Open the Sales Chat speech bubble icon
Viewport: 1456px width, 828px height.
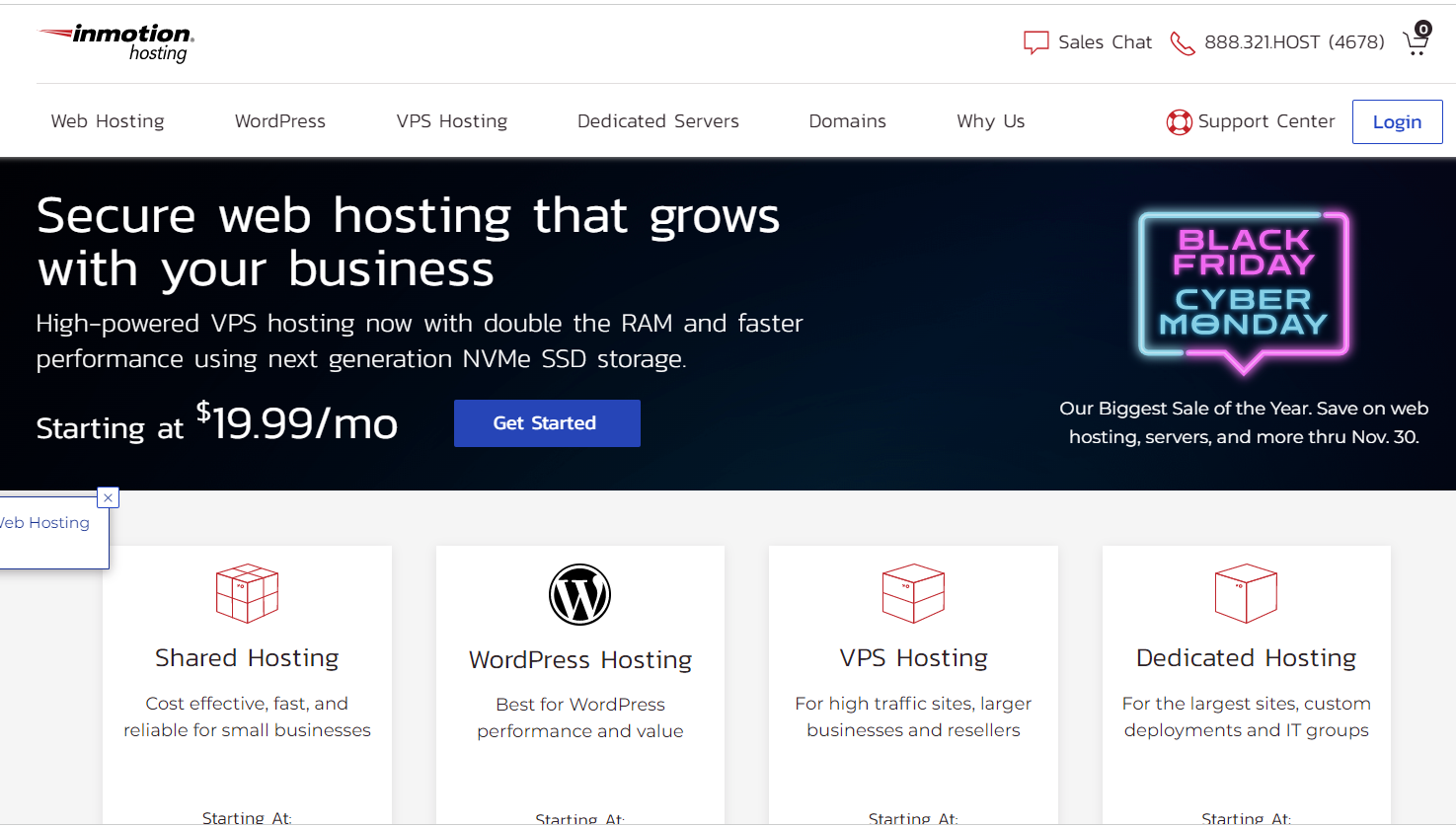(x=1035, y=42)
